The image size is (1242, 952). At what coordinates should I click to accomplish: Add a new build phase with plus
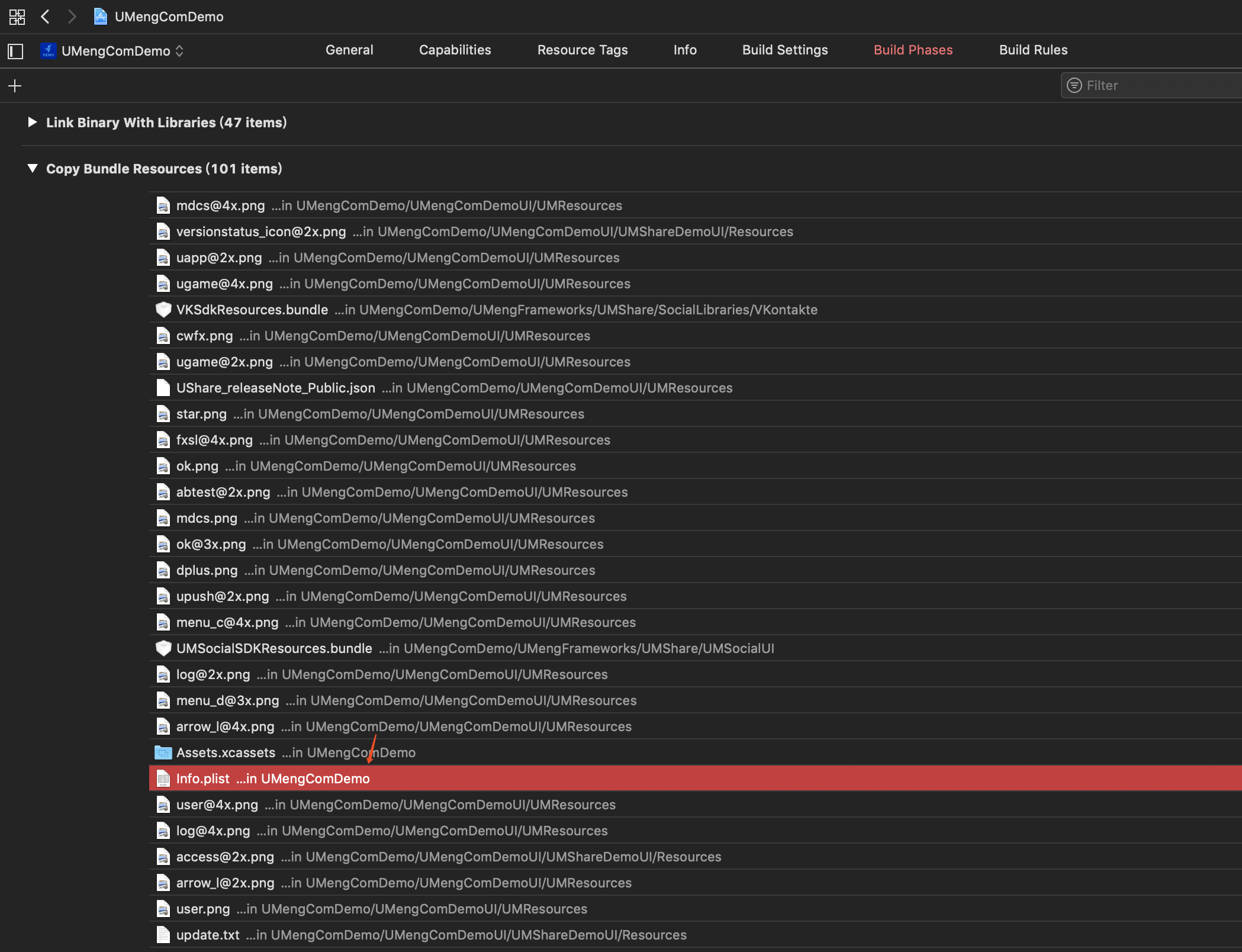pos(15,86)
